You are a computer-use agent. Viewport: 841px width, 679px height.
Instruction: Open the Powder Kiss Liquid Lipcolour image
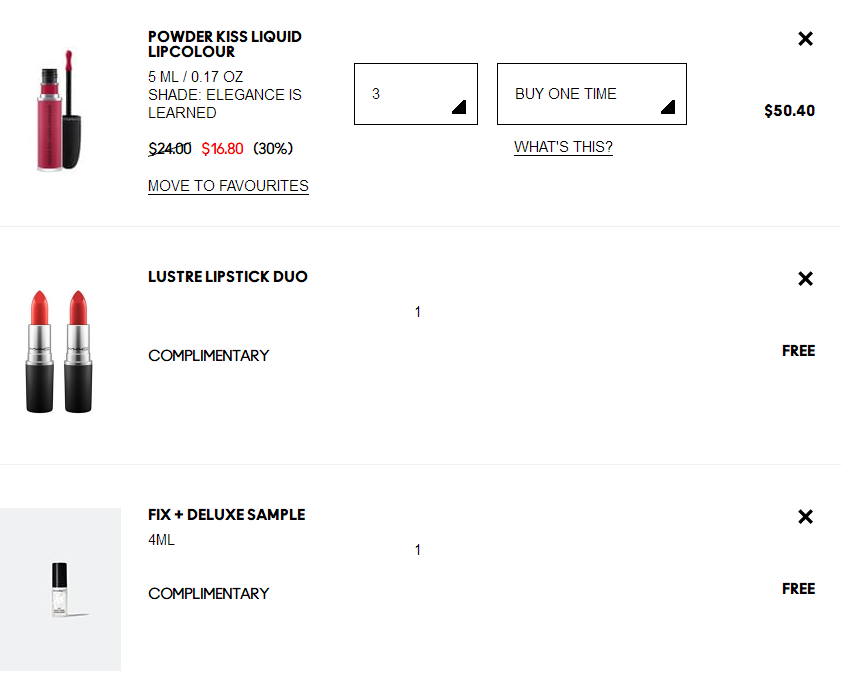click(x=60, y=110)
